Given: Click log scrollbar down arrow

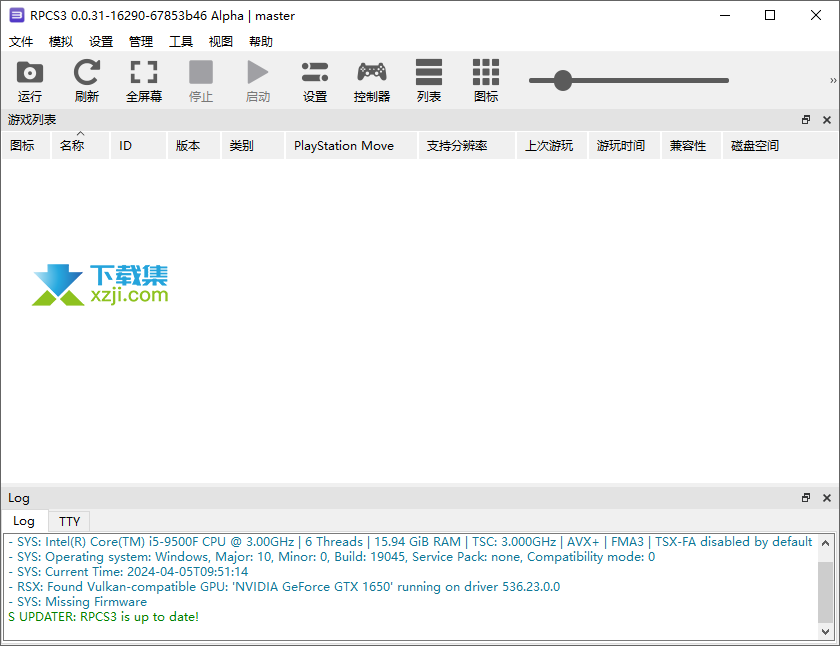Looking at the screenshot, I should click(x=826, y=632).
